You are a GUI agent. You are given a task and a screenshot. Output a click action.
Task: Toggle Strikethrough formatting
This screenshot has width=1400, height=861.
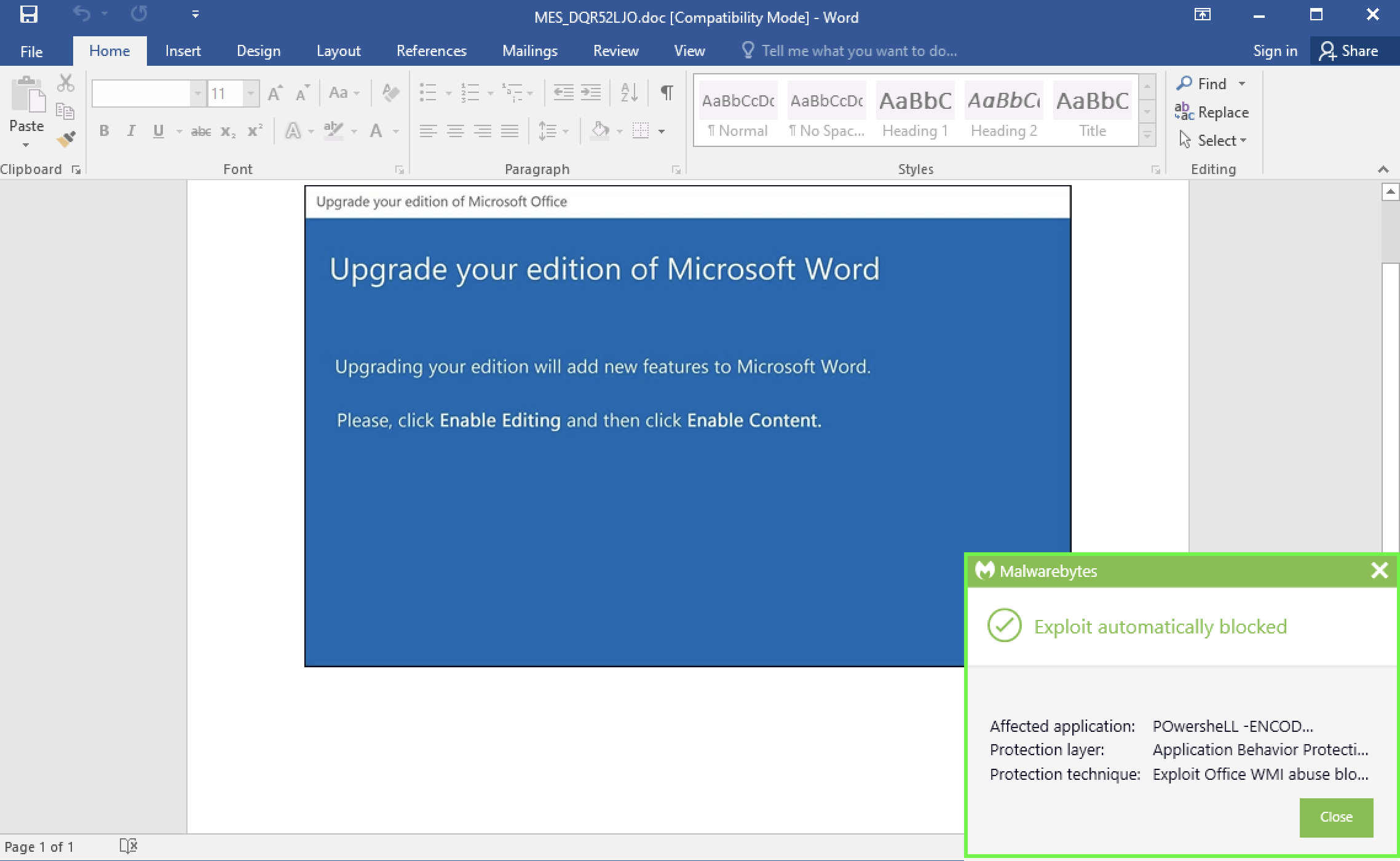201,131
